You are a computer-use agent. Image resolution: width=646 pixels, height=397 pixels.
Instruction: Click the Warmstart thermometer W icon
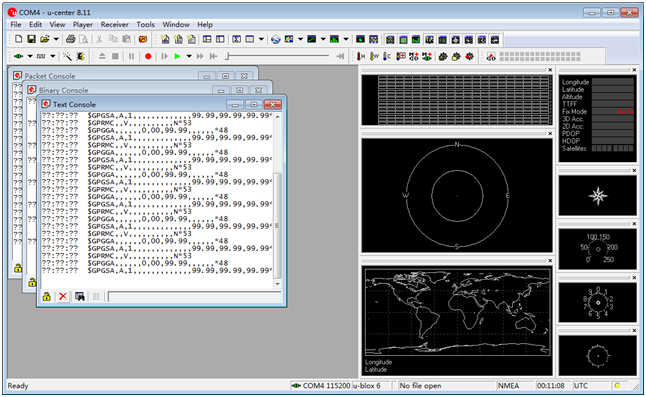click(x=374, y=56)
